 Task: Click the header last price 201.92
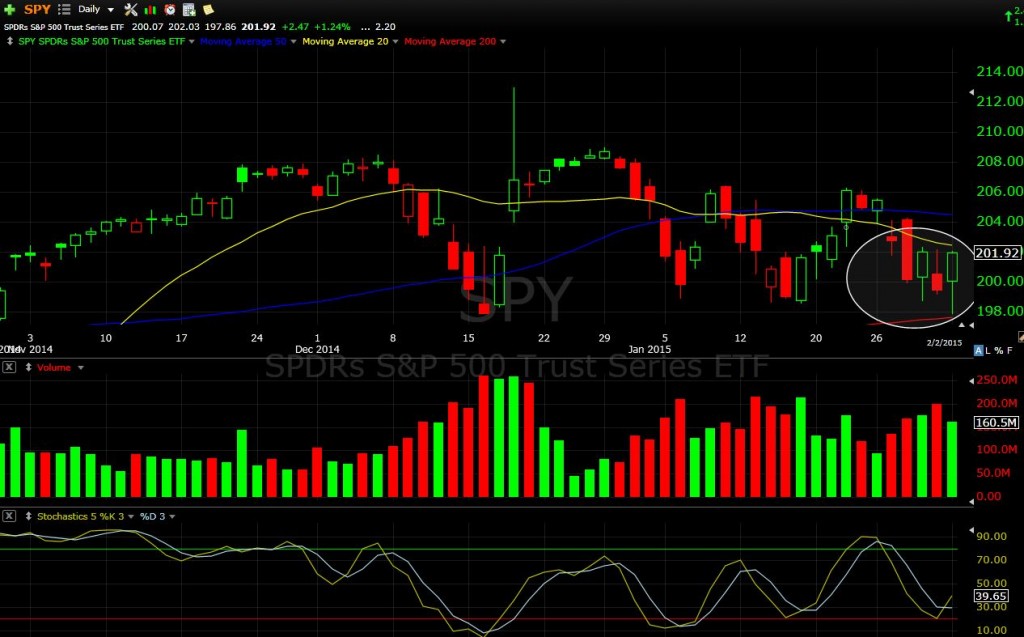point(259,27)
